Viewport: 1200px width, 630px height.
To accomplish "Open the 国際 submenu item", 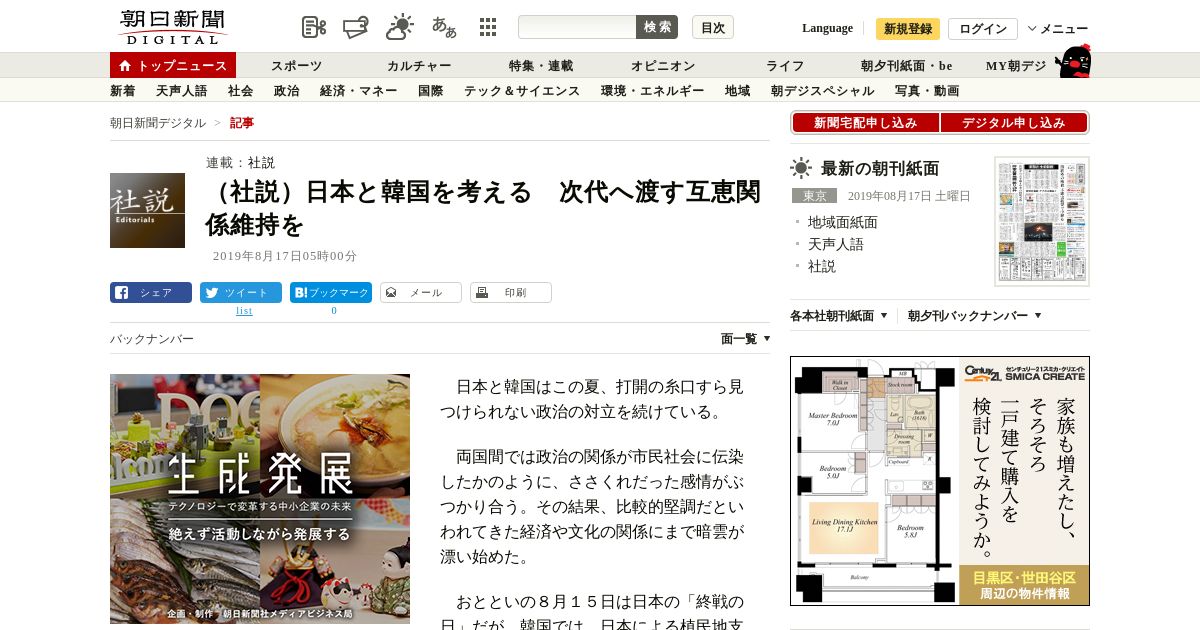I will 430,91.
